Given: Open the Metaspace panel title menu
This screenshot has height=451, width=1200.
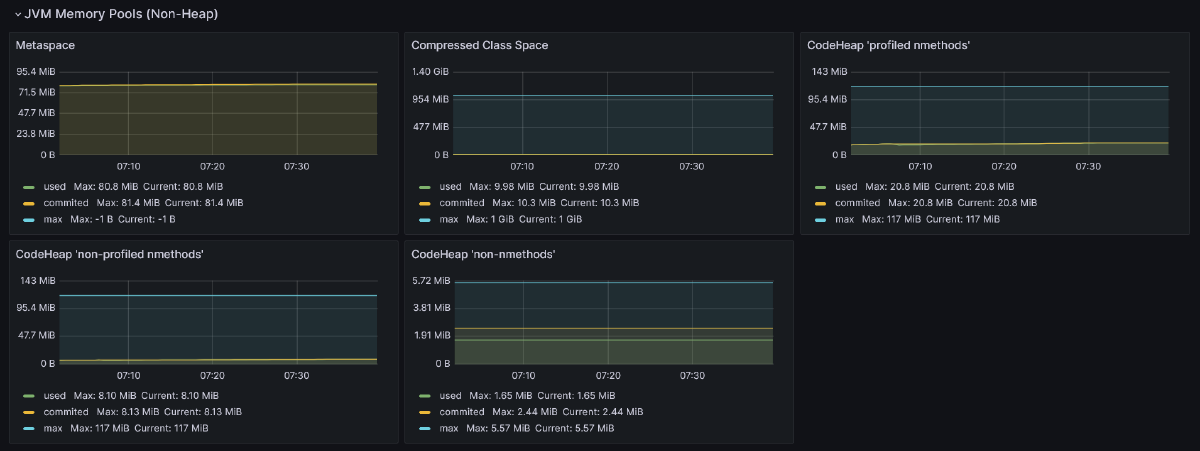Looking at the screenshot, I should (x=45, y=46).
